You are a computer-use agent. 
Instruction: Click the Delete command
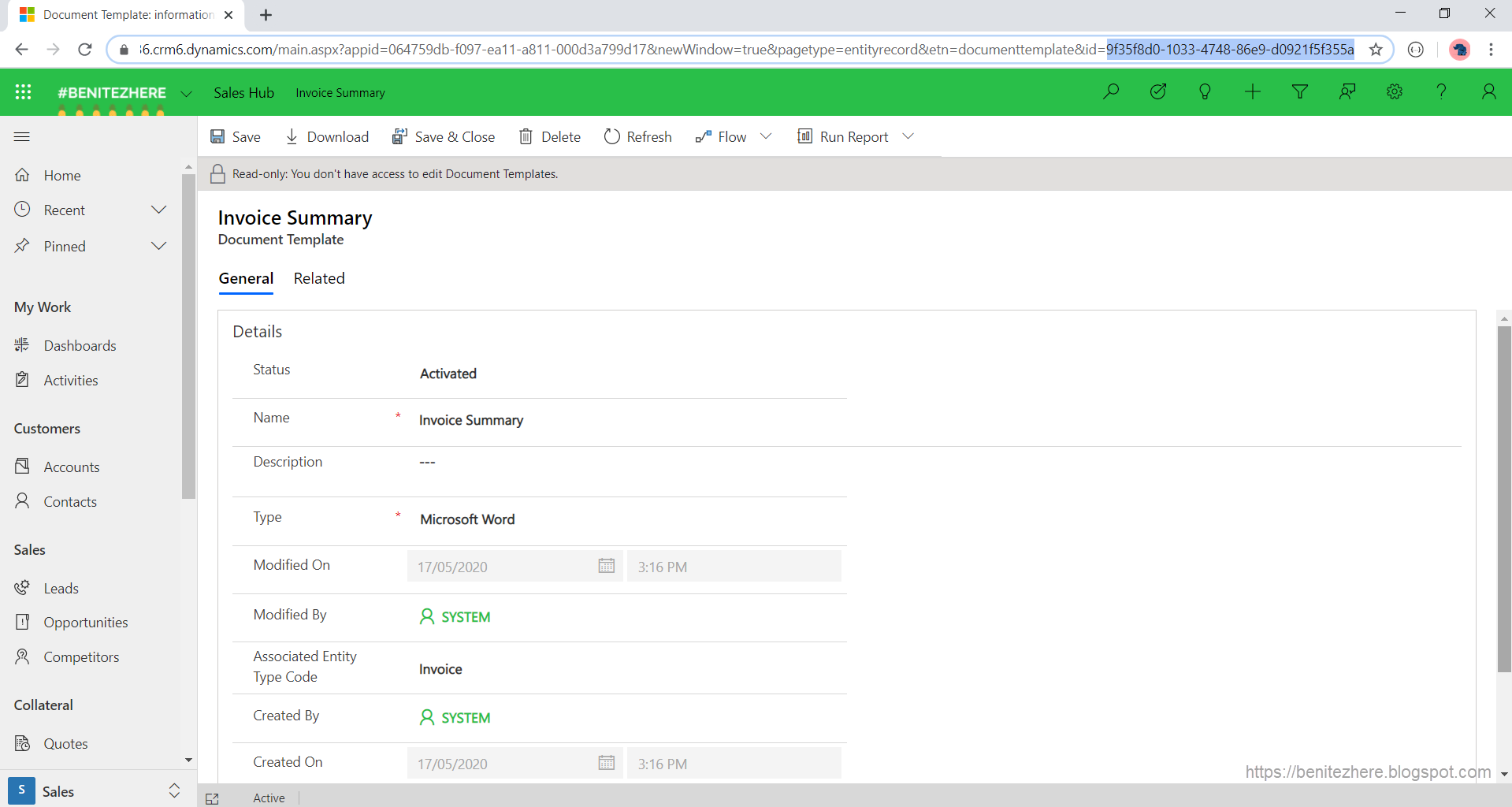tap(550, 137)
